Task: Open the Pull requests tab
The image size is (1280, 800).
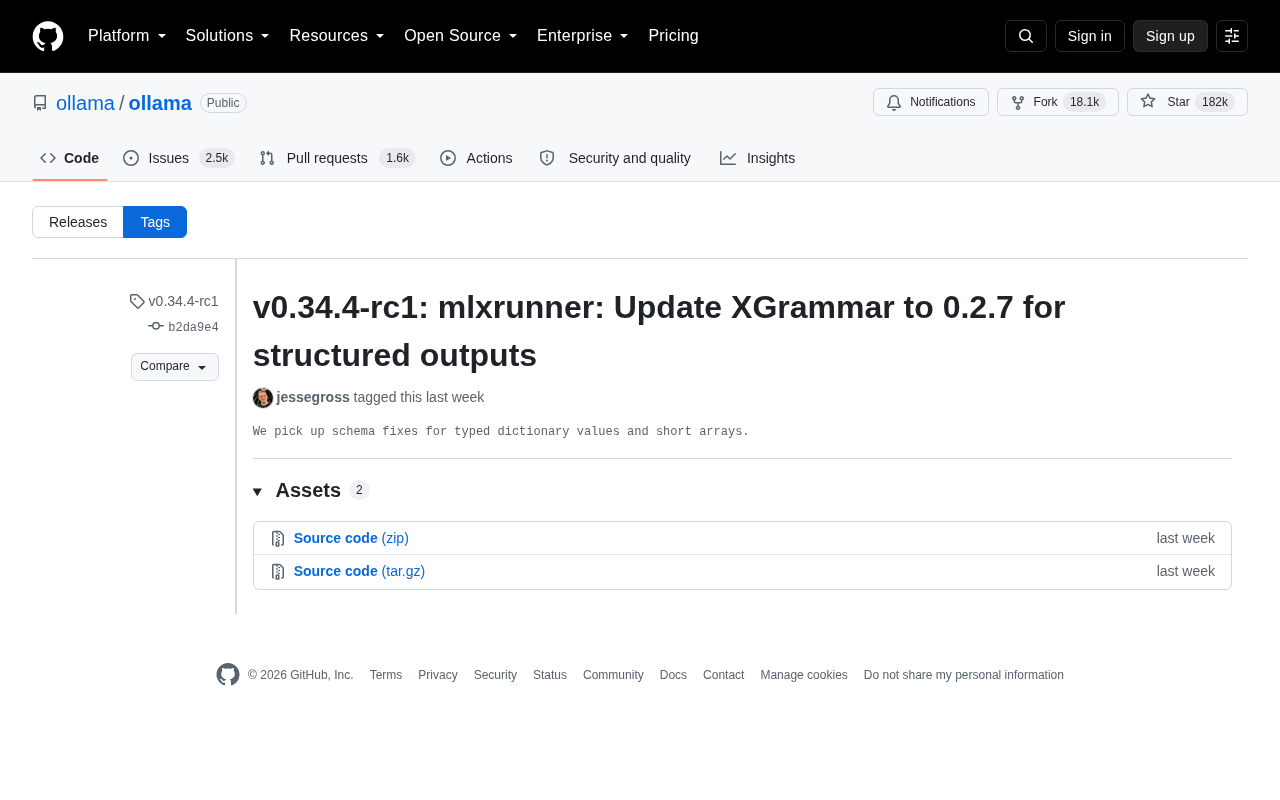Action: [337, 158]
